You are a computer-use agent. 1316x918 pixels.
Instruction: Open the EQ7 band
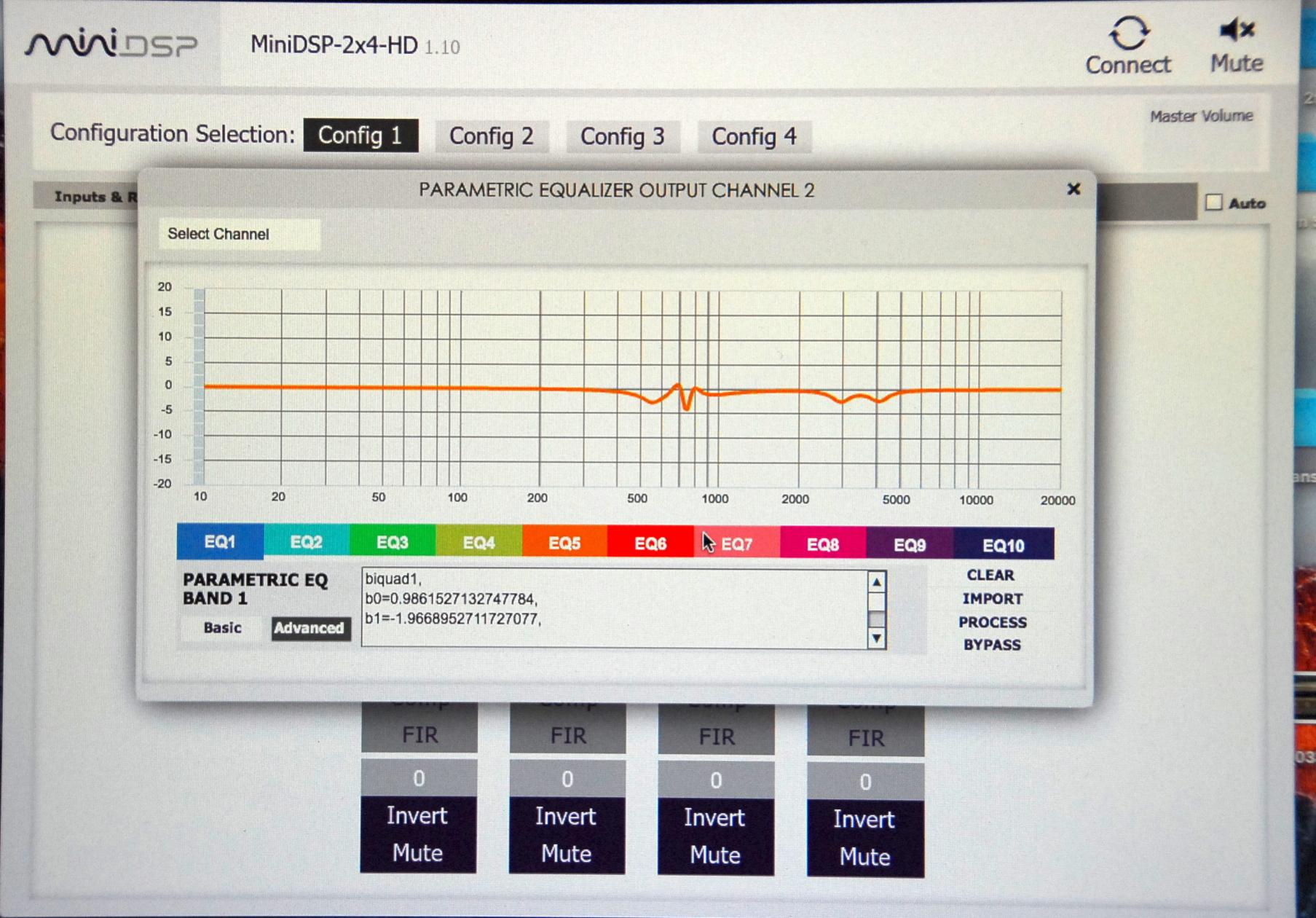(736, 544)
